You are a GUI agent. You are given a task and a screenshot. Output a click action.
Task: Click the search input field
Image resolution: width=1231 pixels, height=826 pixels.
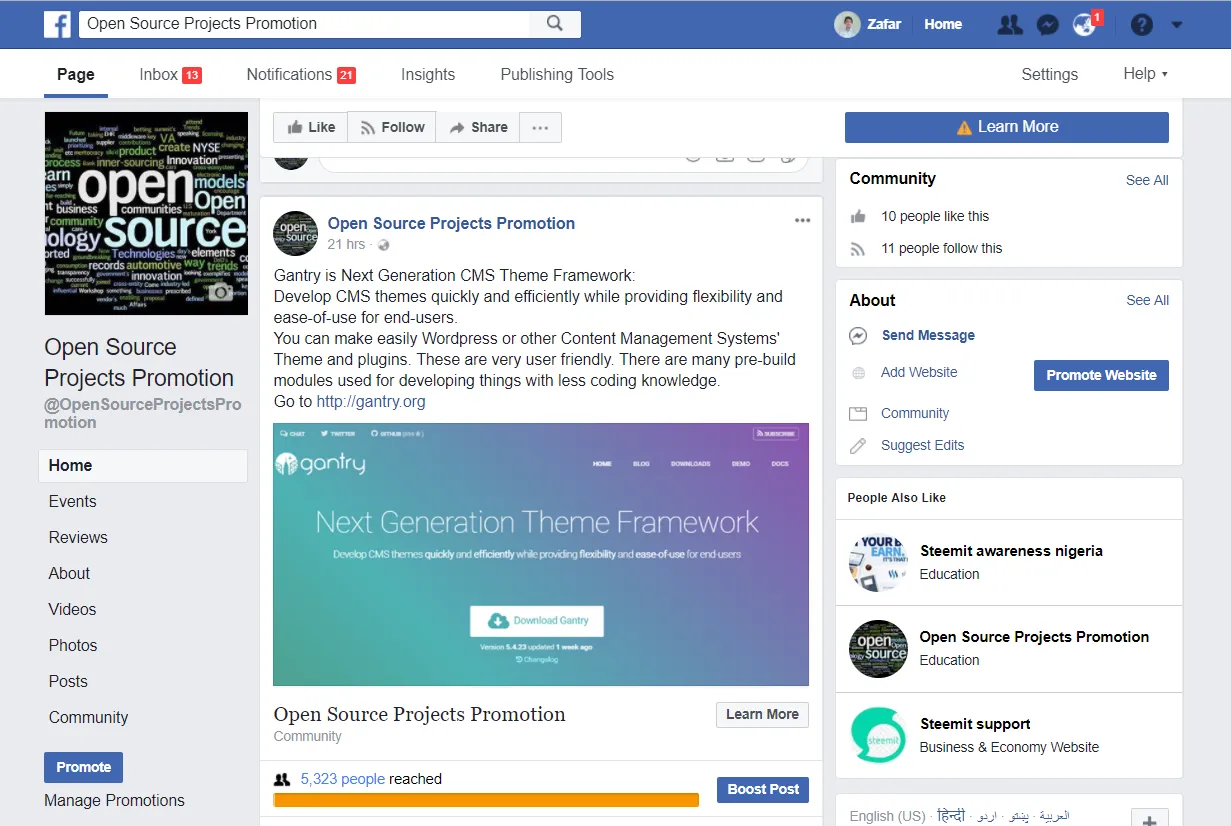point(304,24)
